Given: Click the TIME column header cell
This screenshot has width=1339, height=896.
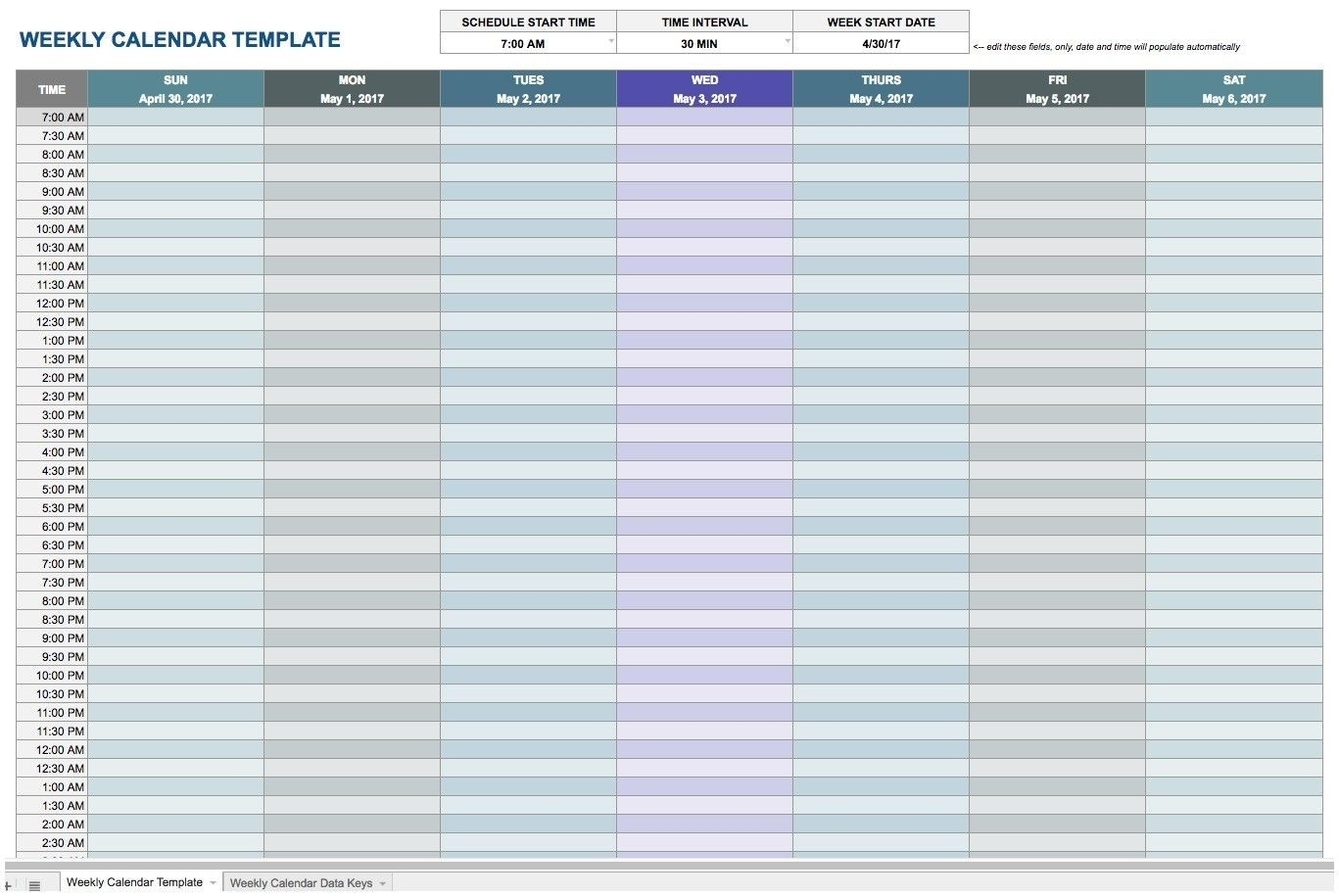Looking at the screenshot, I should pyautogui.click(x=52, y=89).
